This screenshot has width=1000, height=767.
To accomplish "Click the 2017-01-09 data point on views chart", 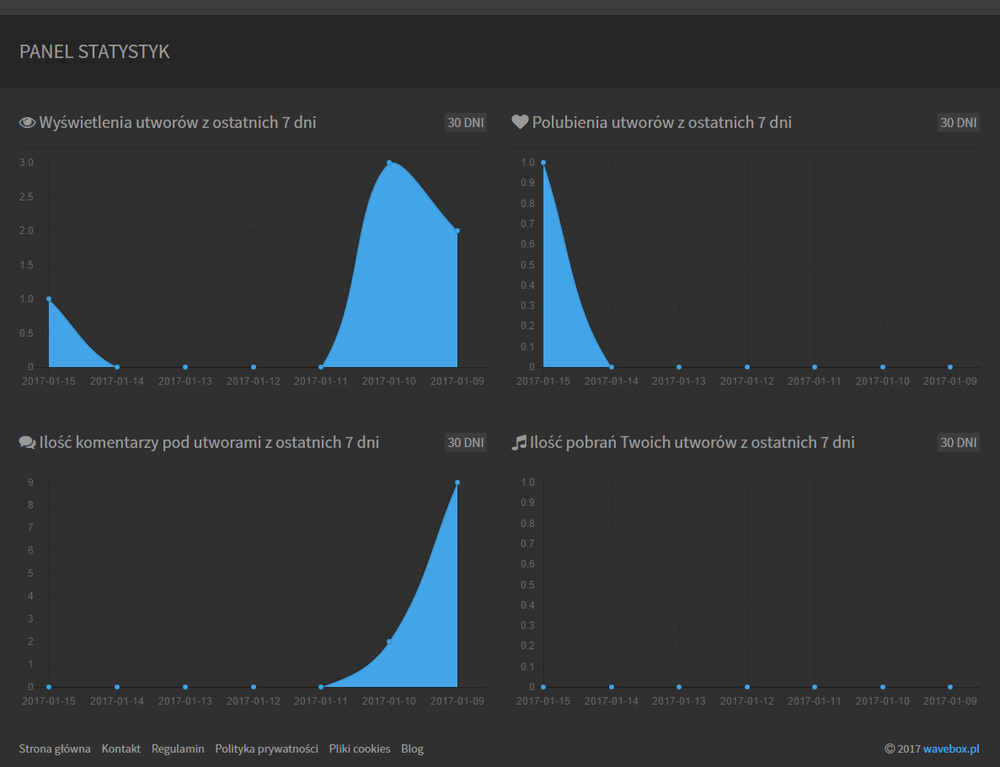I will 457,231.
